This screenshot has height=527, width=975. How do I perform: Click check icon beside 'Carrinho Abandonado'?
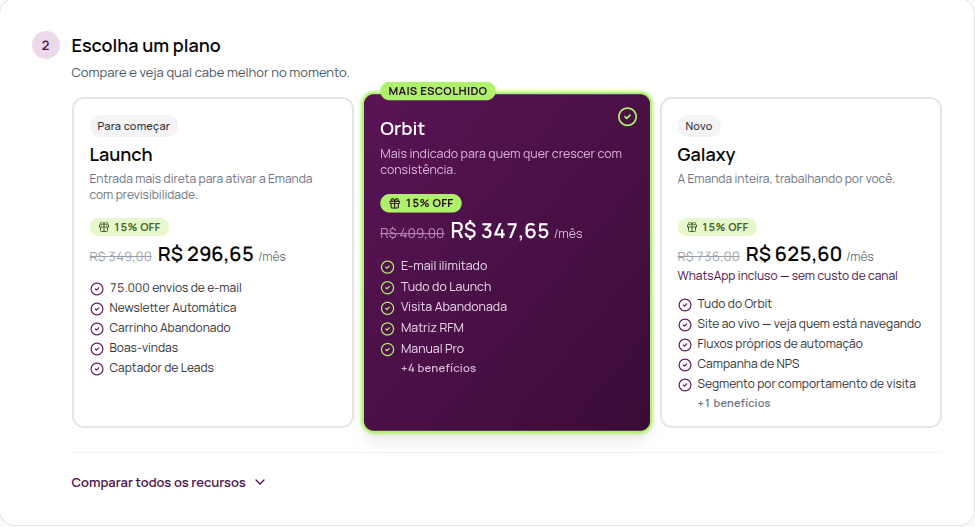pos(97,329)
